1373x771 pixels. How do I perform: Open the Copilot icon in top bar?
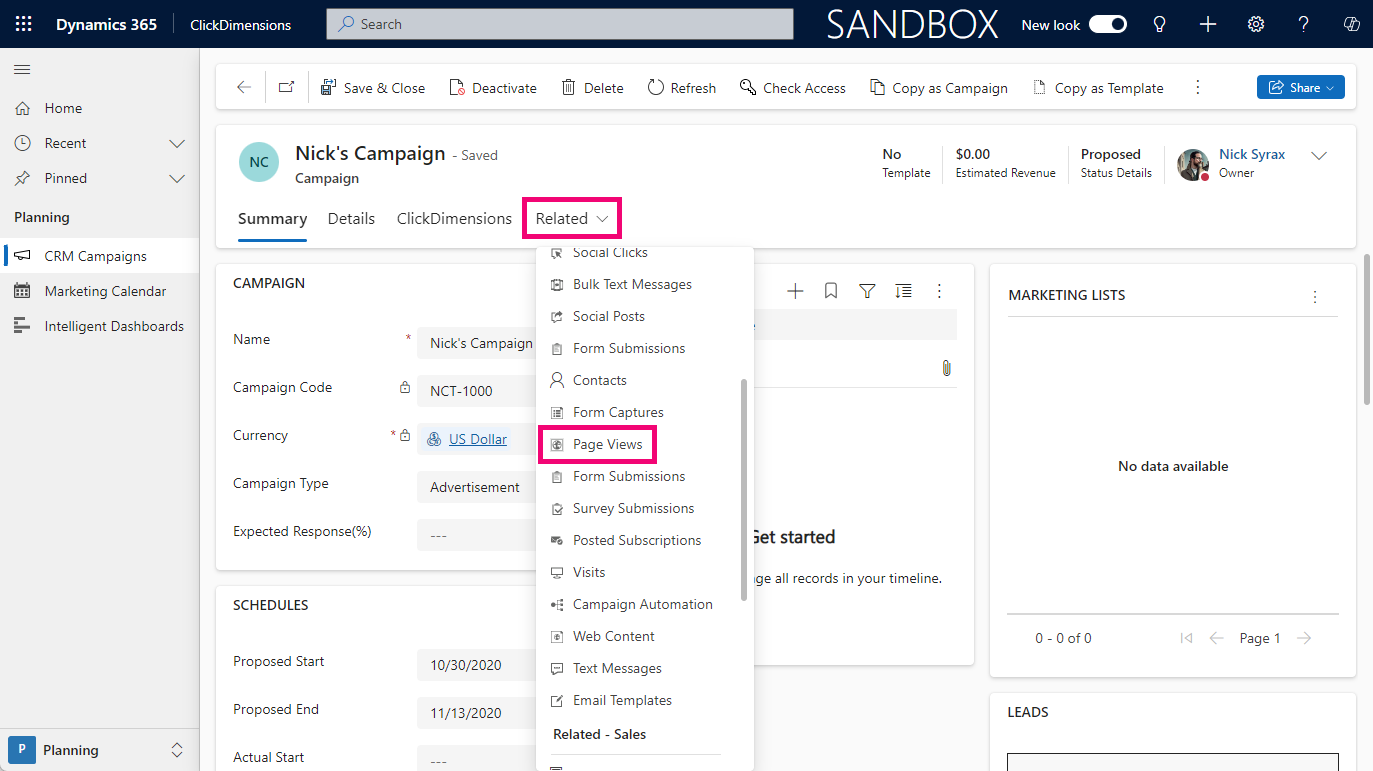(1351, 24)
